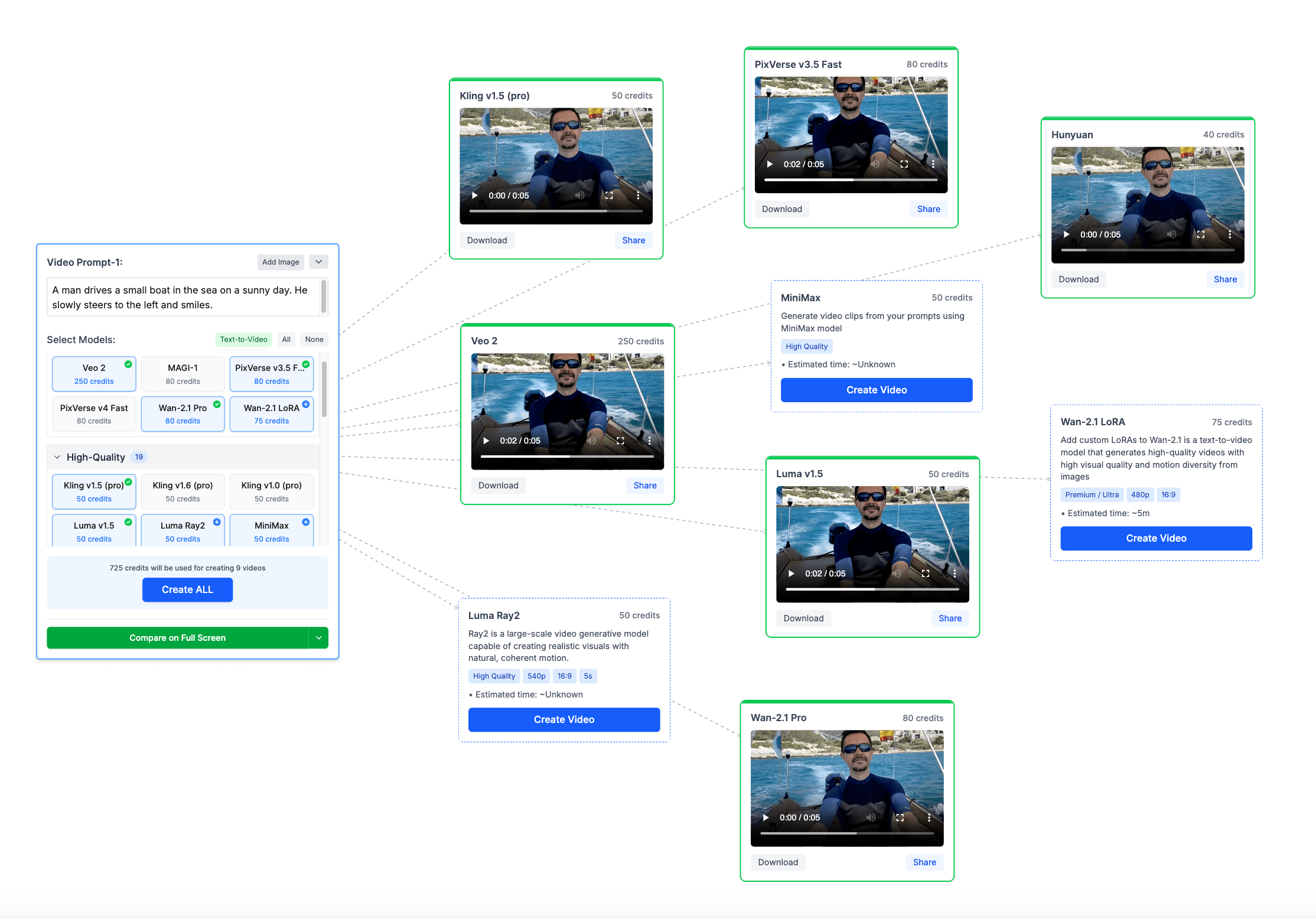
Task: Deselect the PixVerse v3.5 Fast model tile
Action: pos(272,374)
